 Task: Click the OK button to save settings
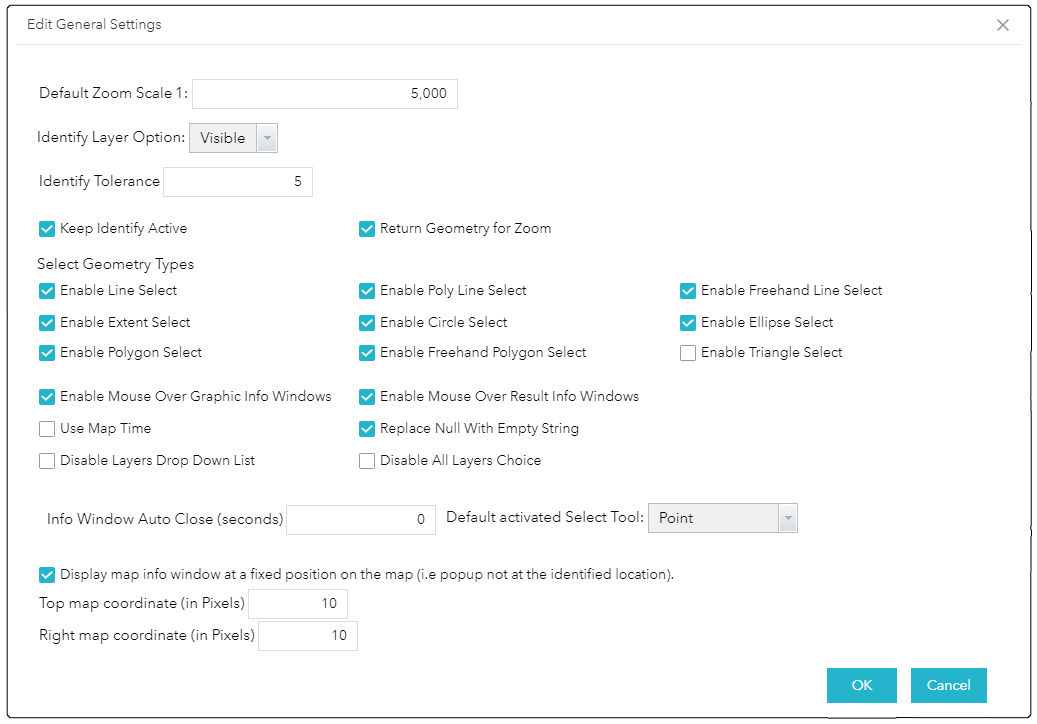pyautogui.click(x=861, y=685)
